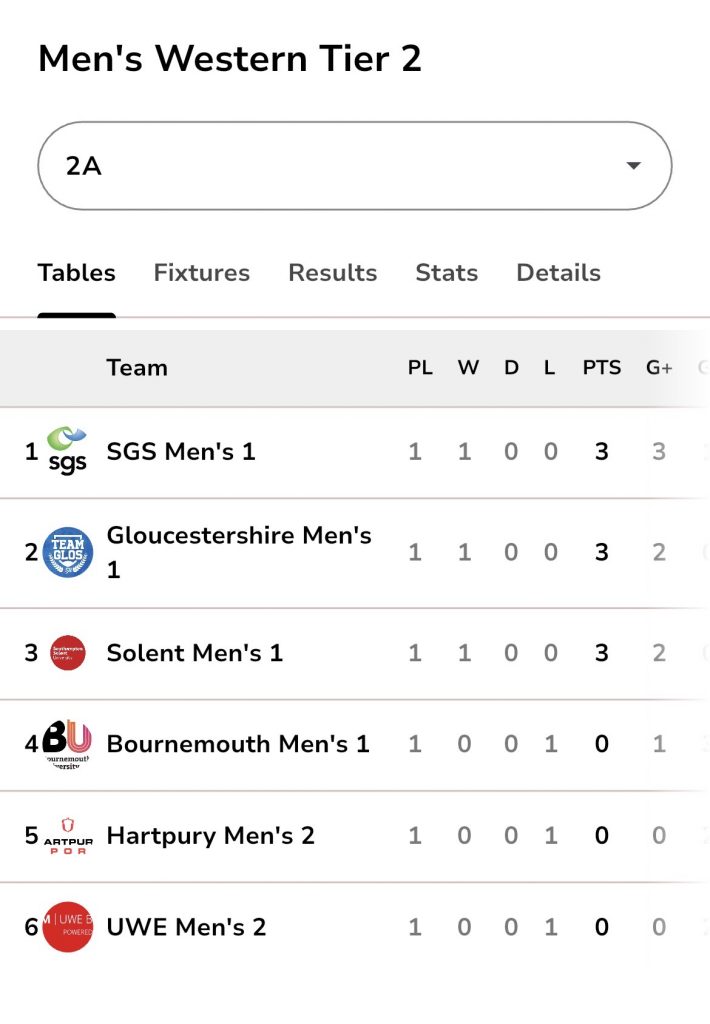Switch to the Fixtures tab
The height and width of the screenshot is (1024, 710).
tap(201, 273)
